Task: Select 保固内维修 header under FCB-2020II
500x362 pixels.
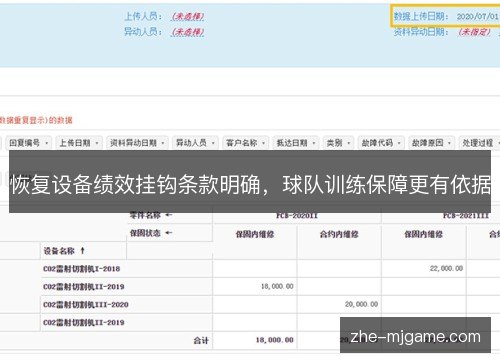Action: pos(255,234)
